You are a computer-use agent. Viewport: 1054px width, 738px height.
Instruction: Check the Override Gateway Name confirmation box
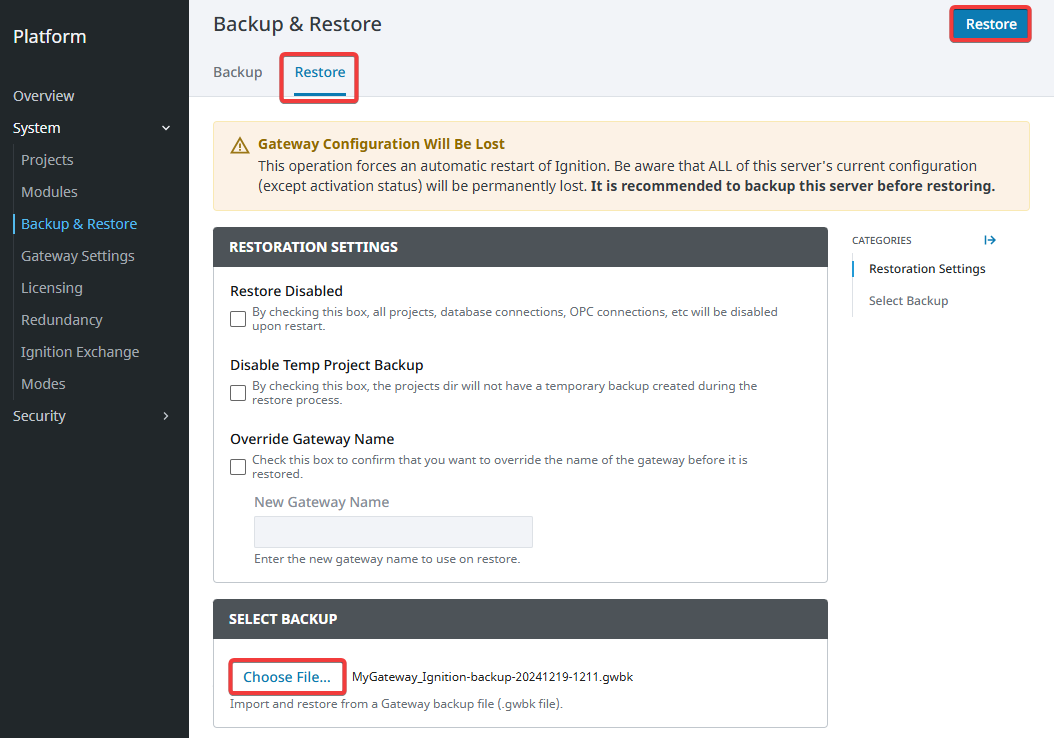click(237, 466)
